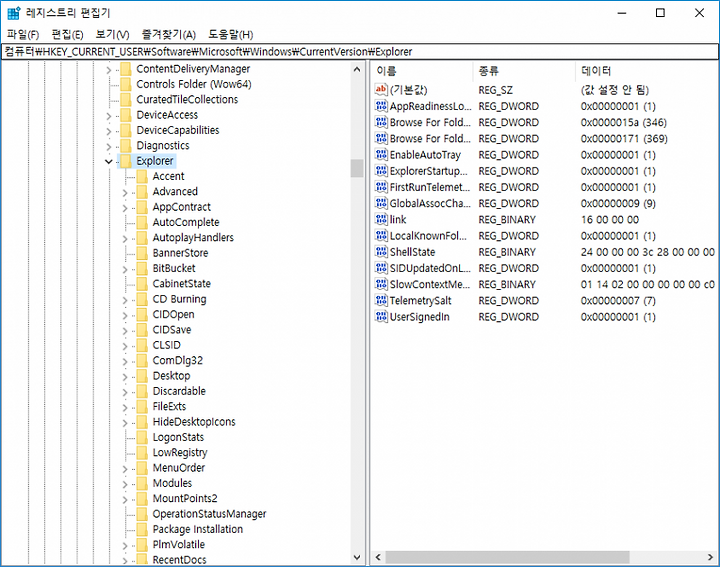720x567 pixels.
Task: Click the link binary value icon
Action: click(x=381, y=219)
